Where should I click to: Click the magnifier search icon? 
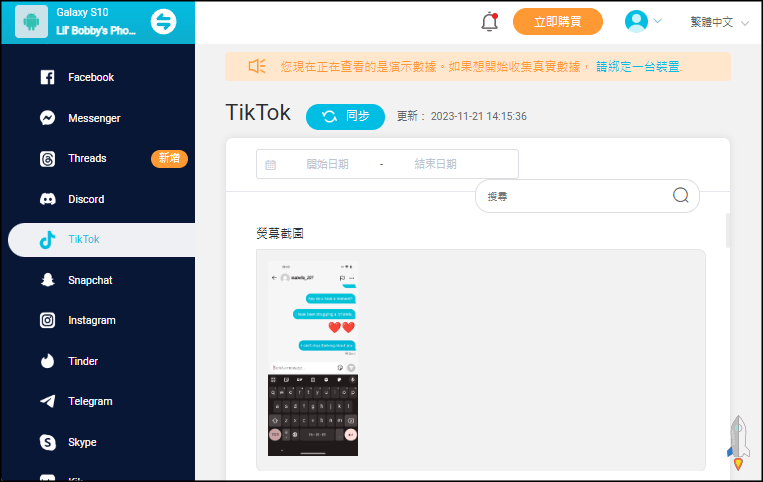click(680, 196)
